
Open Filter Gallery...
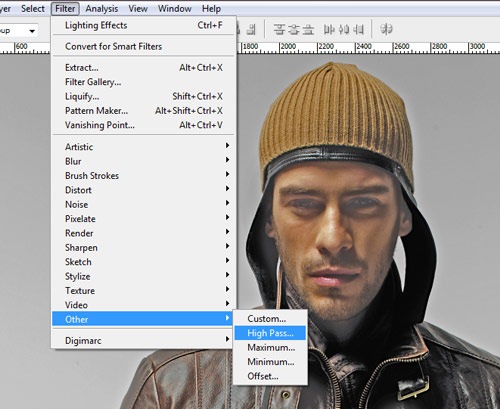(143, 82)
